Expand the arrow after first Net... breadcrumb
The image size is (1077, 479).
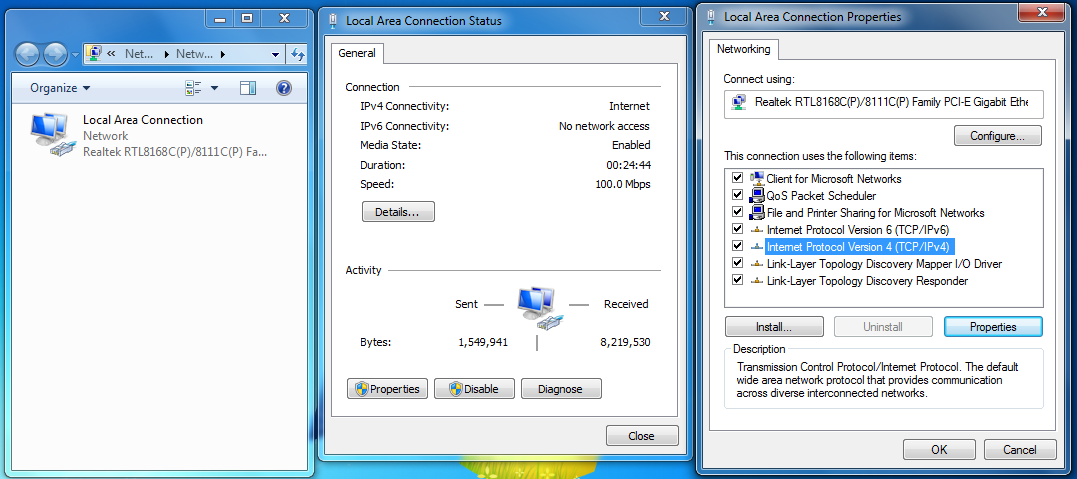click(166, 54)
